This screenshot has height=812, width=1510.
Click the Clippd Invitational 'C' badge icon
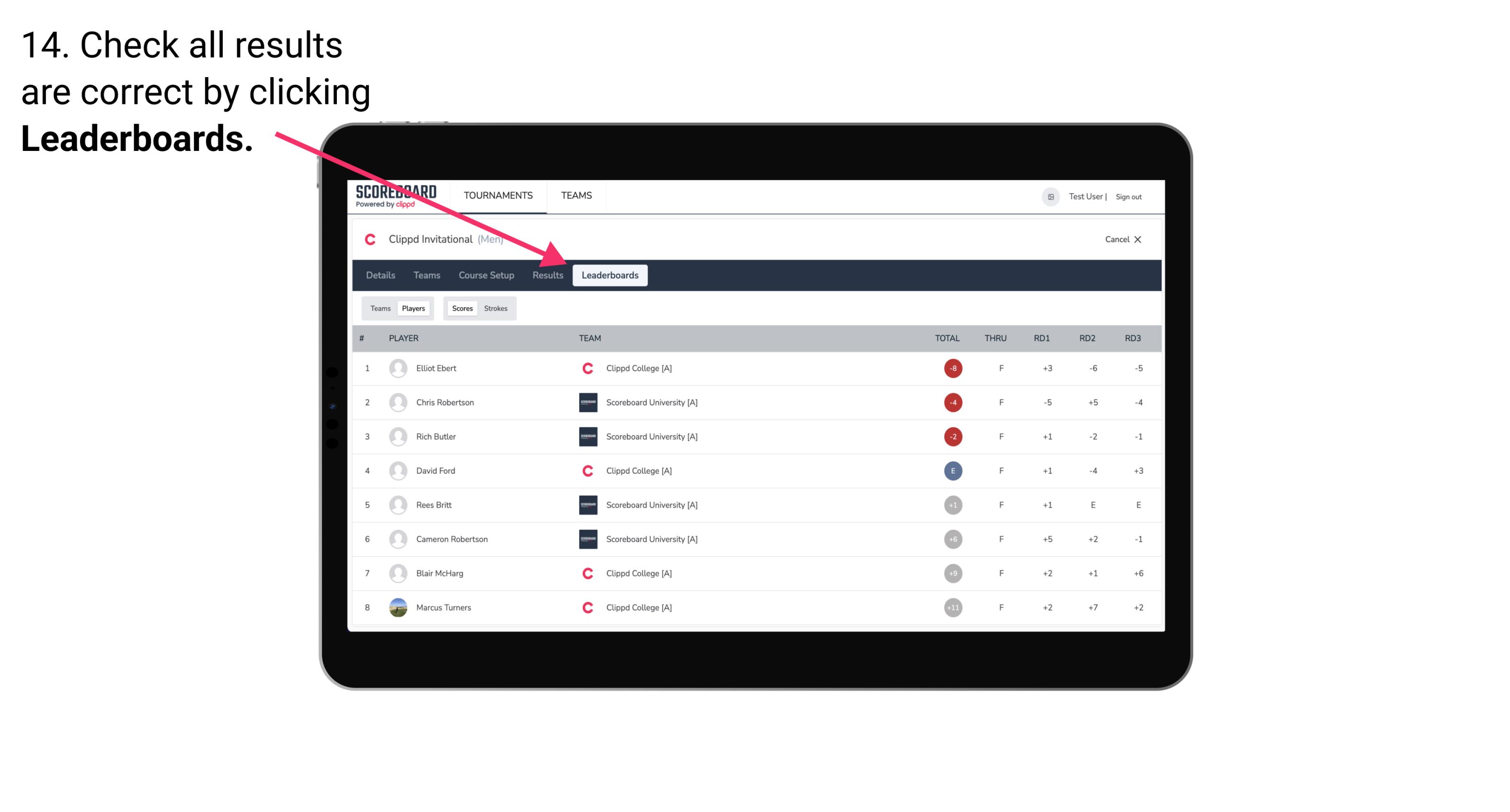(x=373, y=238)
